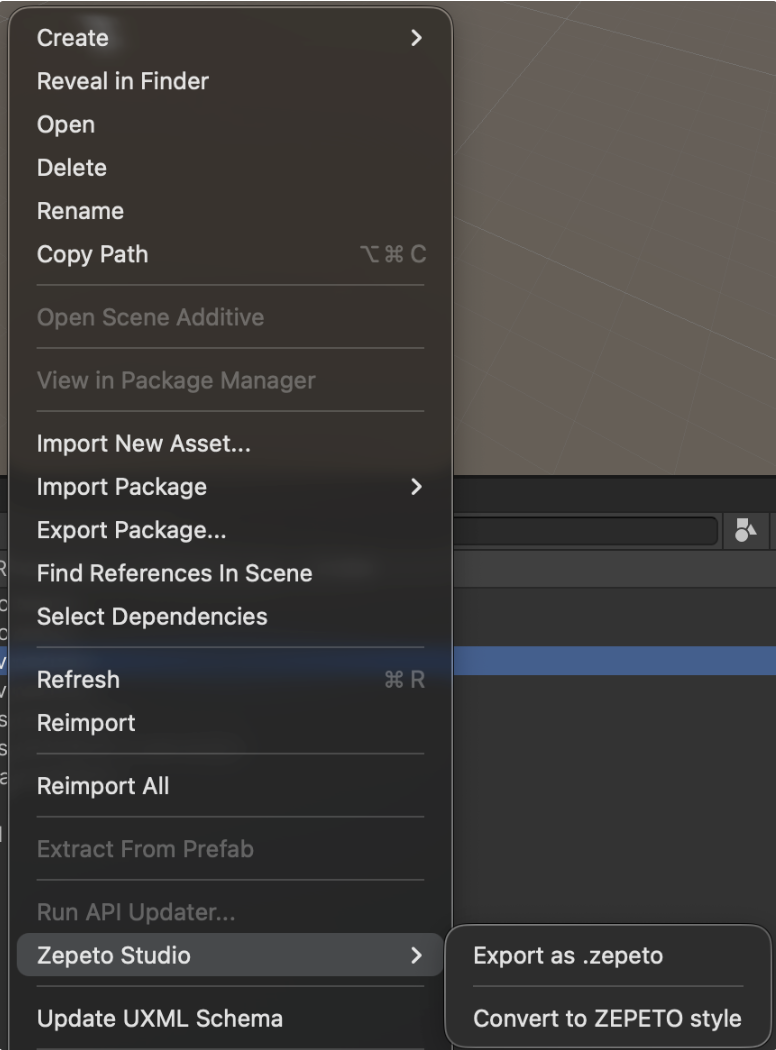776x1050 pixels.
Task: Select Export Package...
Action: click(230, 530)
